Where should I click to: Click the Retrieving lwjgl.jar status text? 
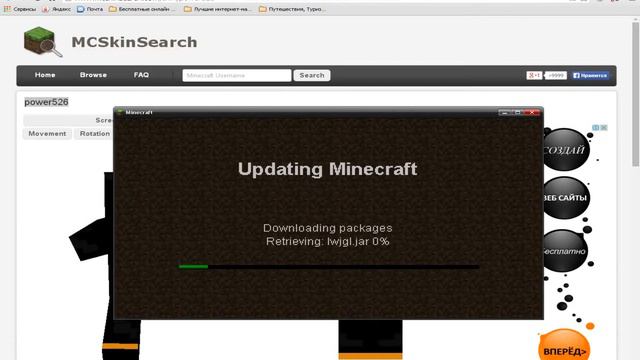pyautogui.click(x=327, y=241)
